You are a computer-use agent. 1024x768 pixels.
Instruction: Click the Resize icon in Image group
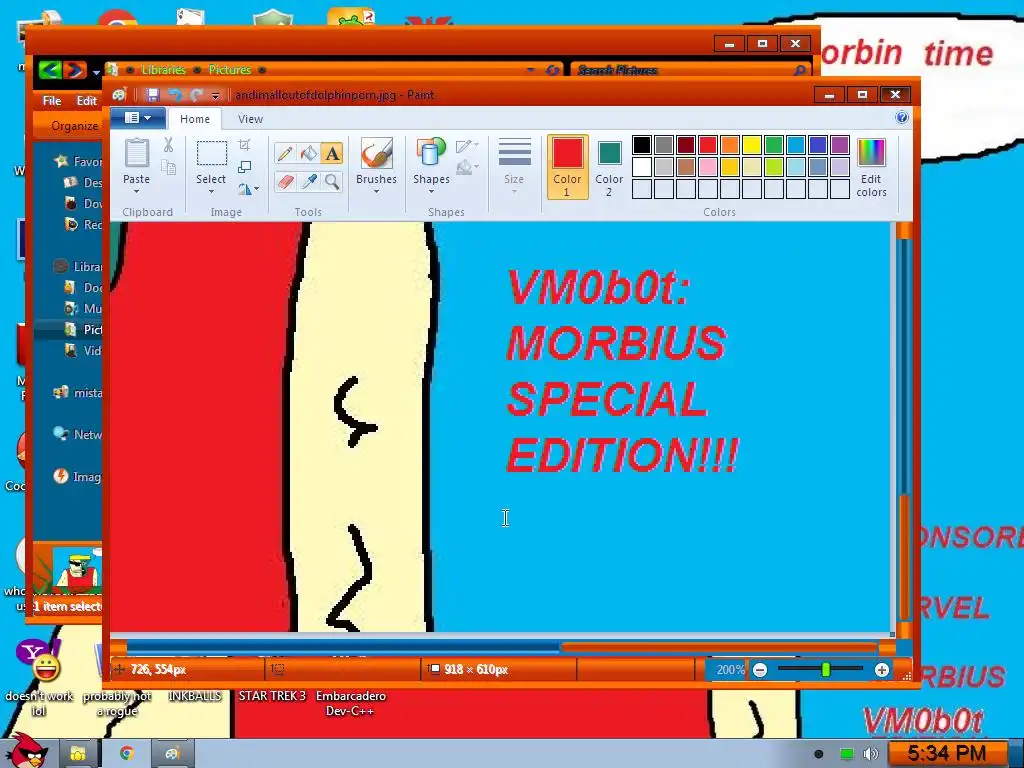tap(244, 167)
